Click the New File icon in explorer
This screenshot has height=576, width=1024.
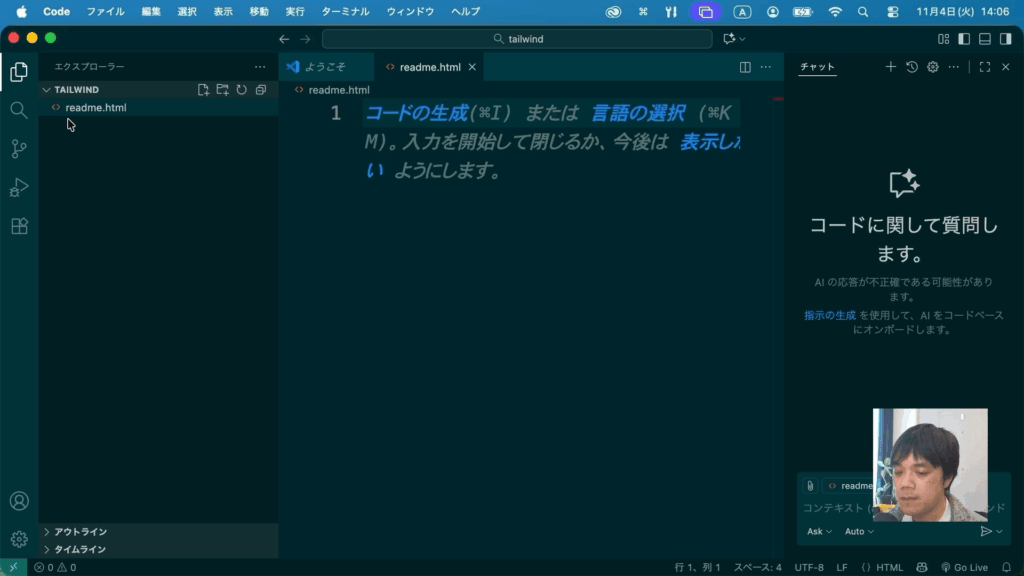click(203, 90)
